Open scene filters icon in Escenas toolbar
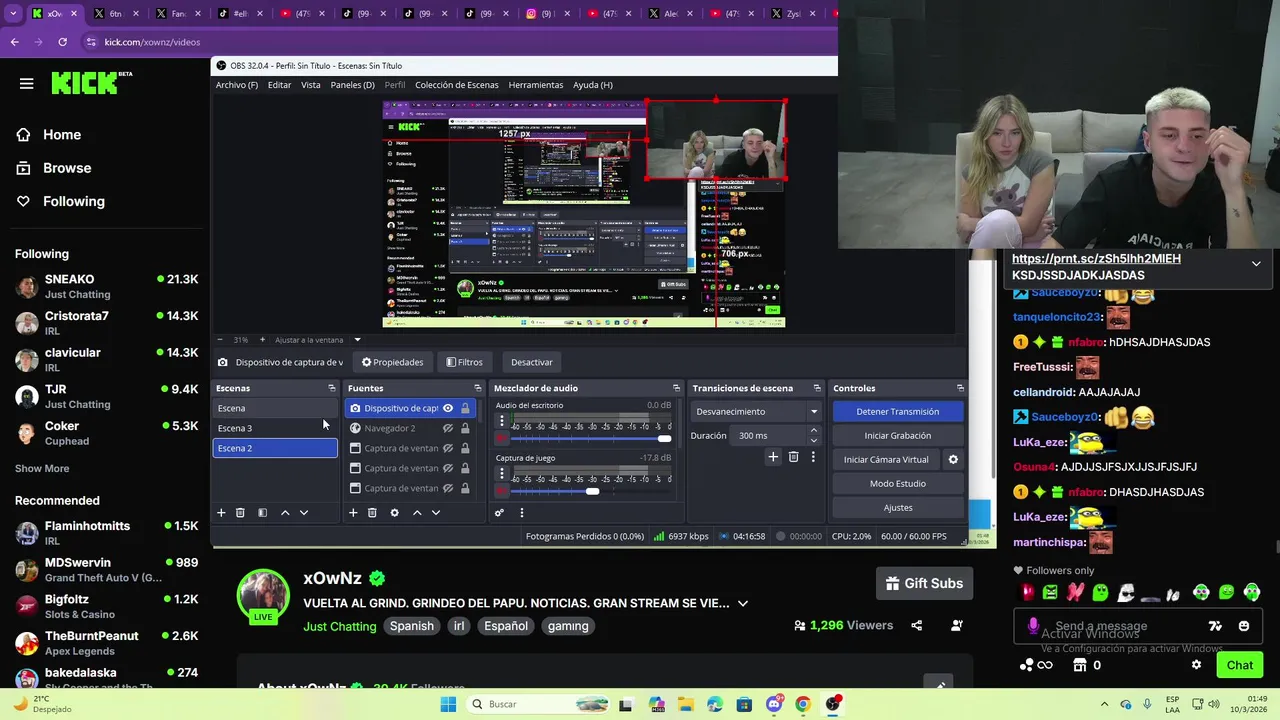 262,513
